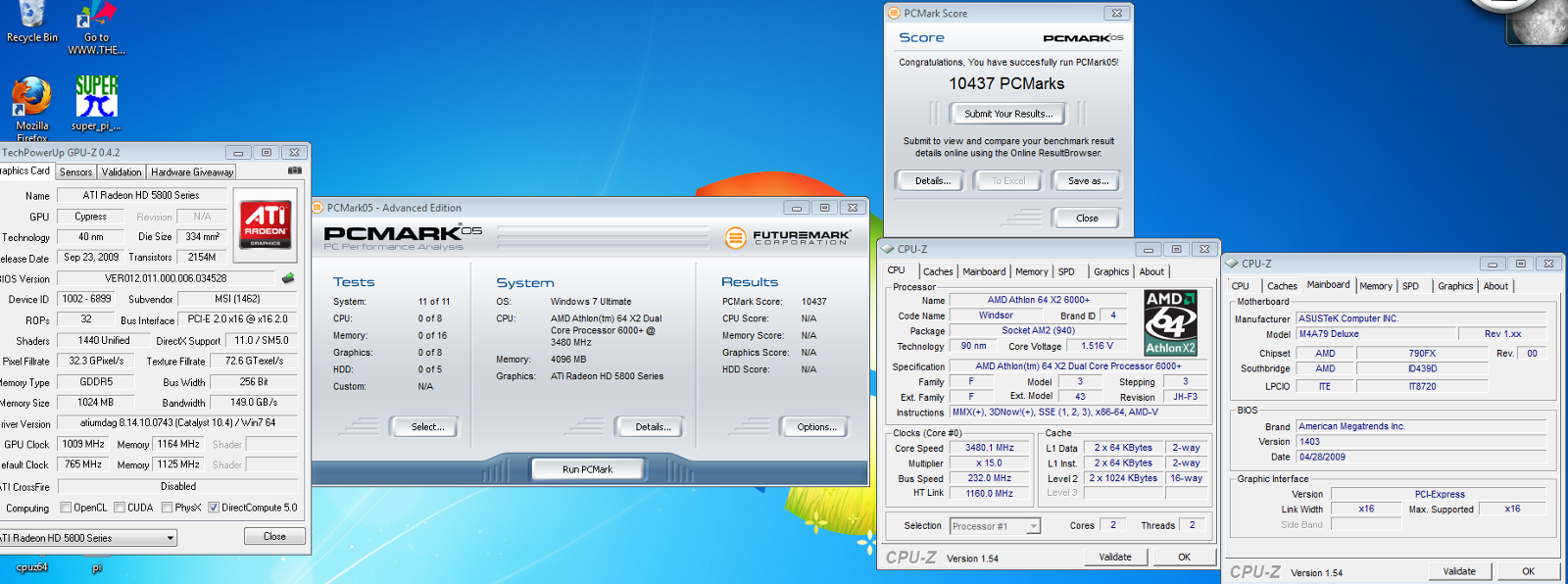Click the PCMark Score window title icon
The height and width of the screenshot is (584, 1568).
(894, 13)
